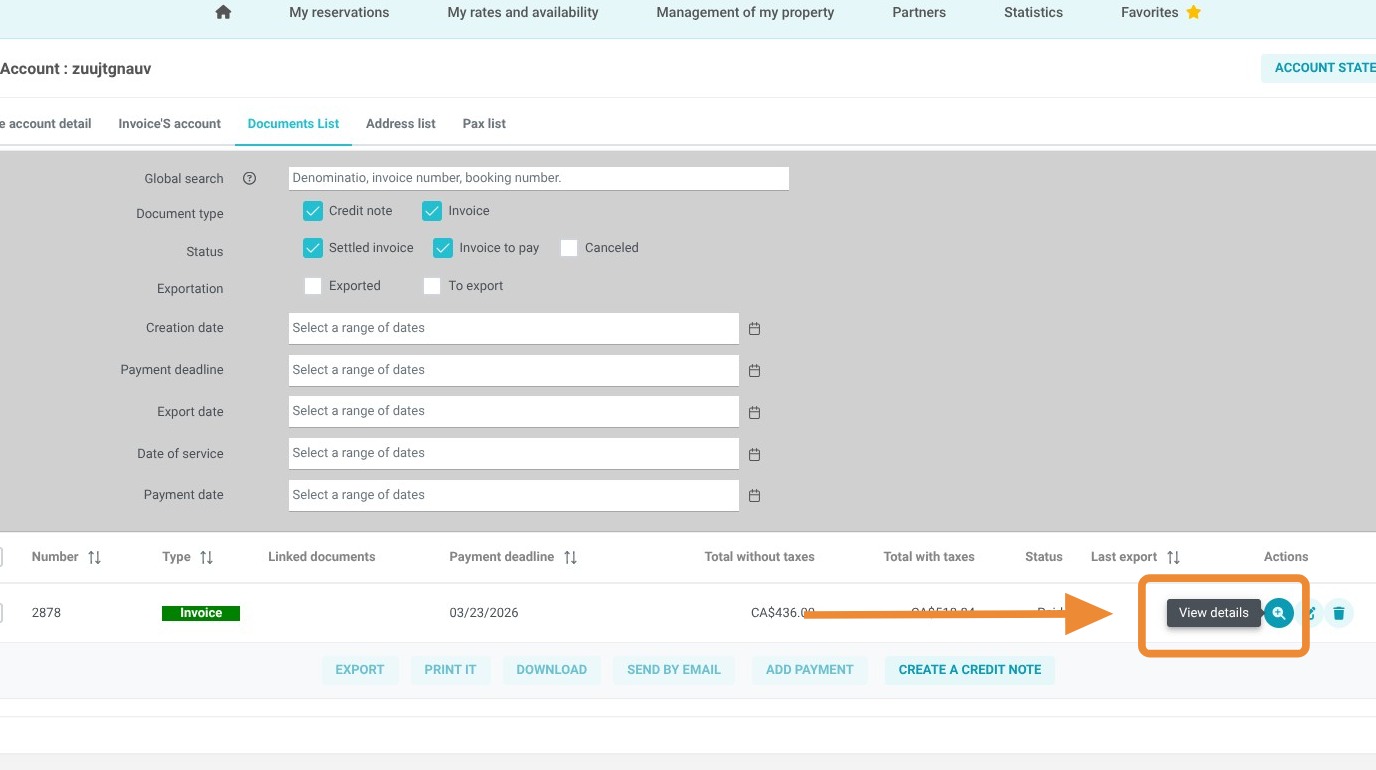This screenshot has height=770, width=1376.
Task: Click the EXPORT button
Action: click(x=360, y=670)
